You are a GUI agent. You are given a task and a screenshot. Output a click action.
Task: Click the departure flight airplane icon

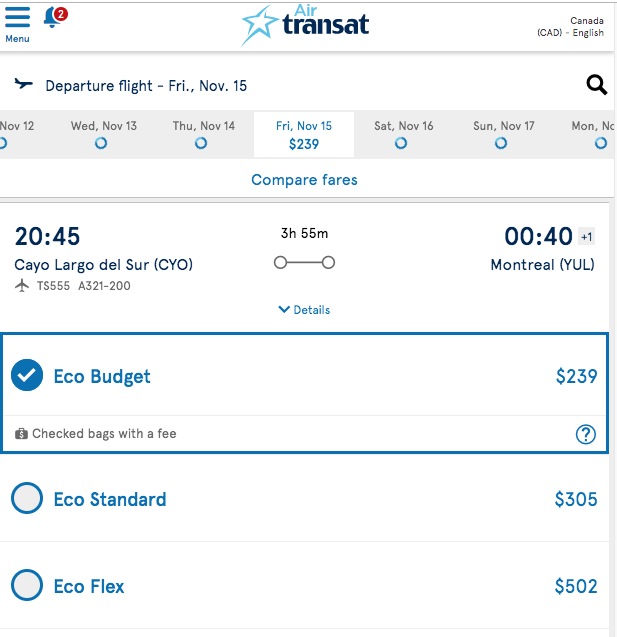24,84
